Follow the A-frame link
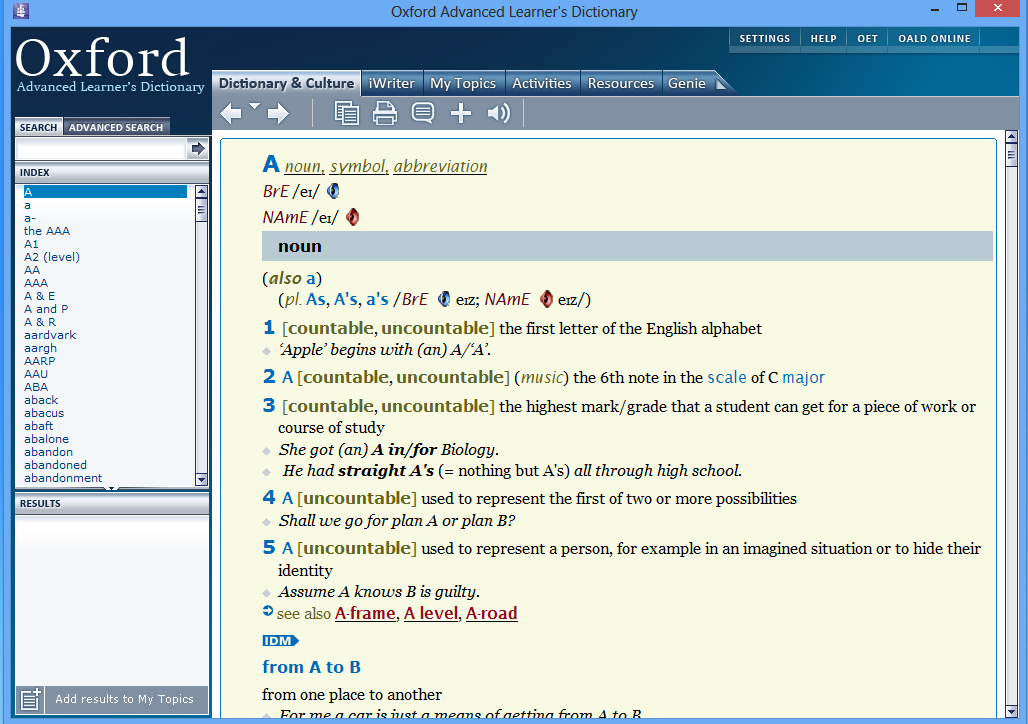This screenshot has height=724, width=1028. pyautogui.click(x=365, y=613)
